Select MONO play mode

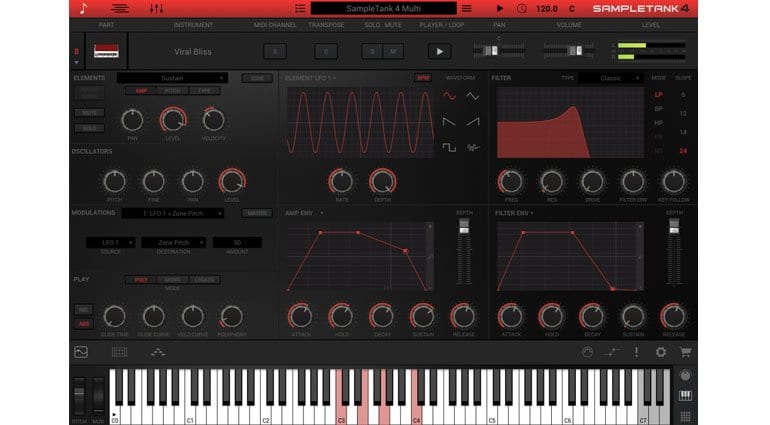(x=172, y=280)
